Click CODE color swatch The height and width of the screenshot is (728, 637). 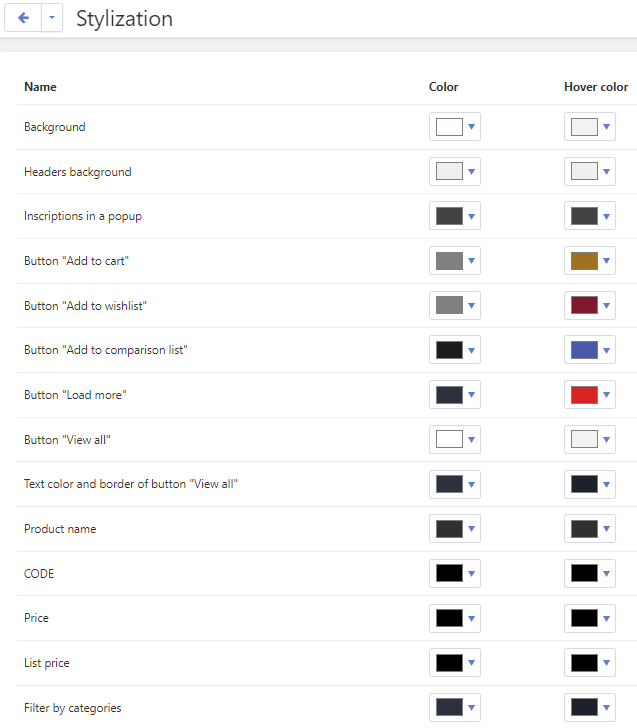[x=449, y=573]
